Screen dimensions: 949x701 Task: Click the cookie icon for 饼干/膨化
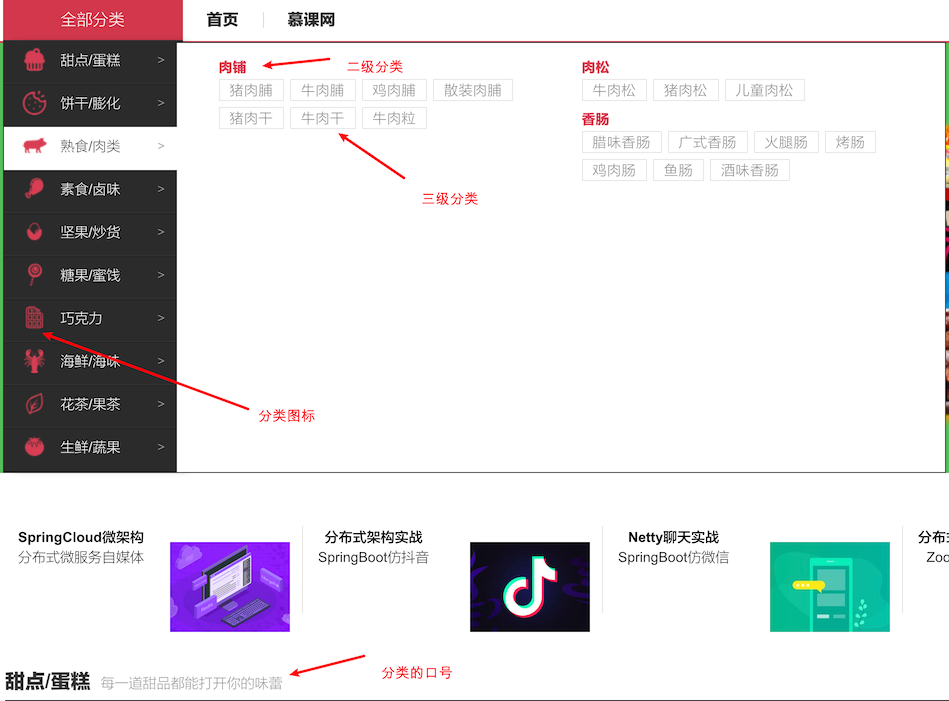(x=34, y=103)
